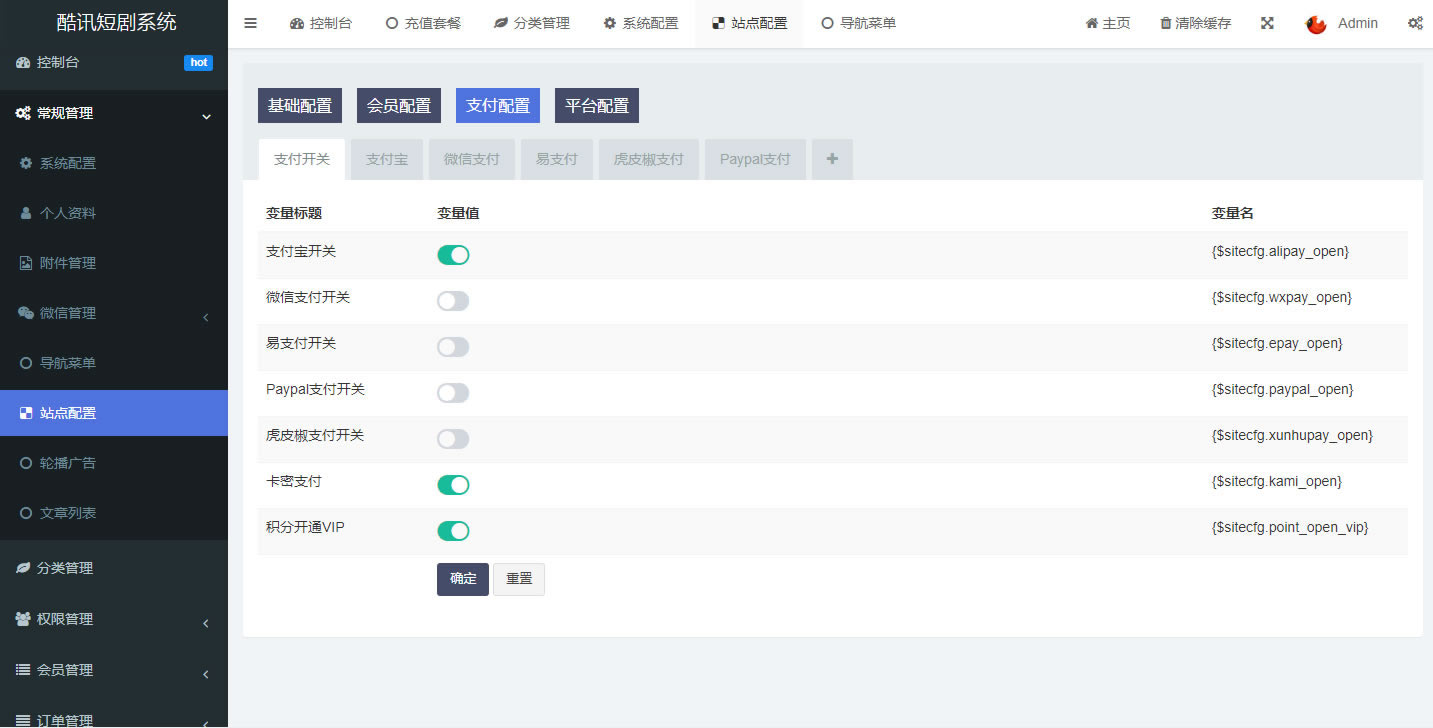Click the 基础配置 button
Screen dimensions: 1433x728
coord(300,106)
